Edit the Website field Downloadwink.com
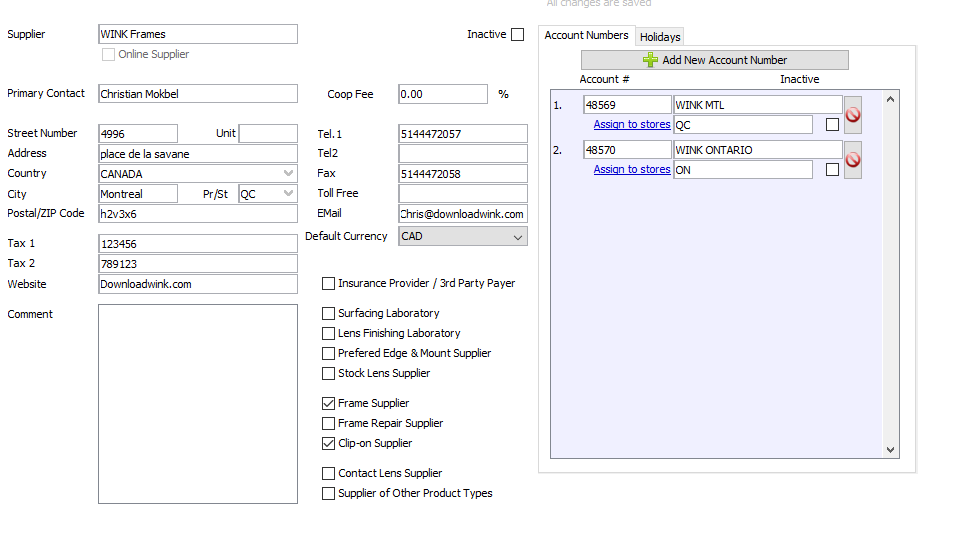 click(198, 284)
